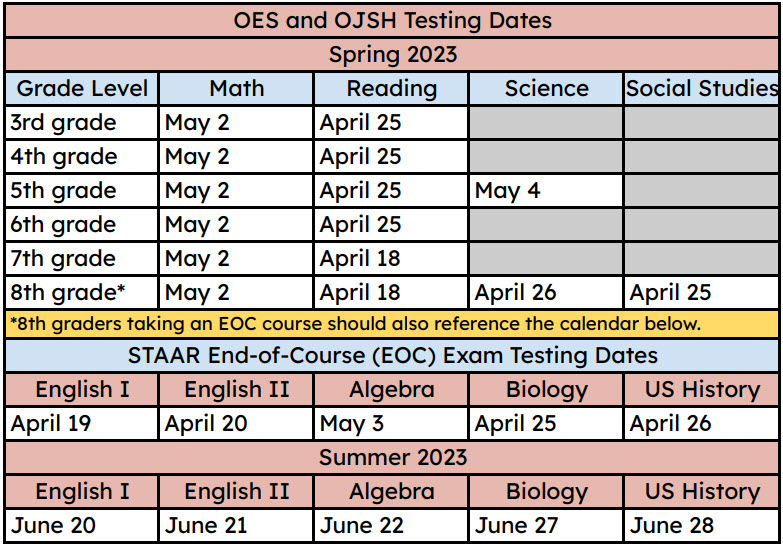The width and height of the screenshot is (783, 546).
Task: Select the Spring 2023 header row
Action: (x=392, y=54)
